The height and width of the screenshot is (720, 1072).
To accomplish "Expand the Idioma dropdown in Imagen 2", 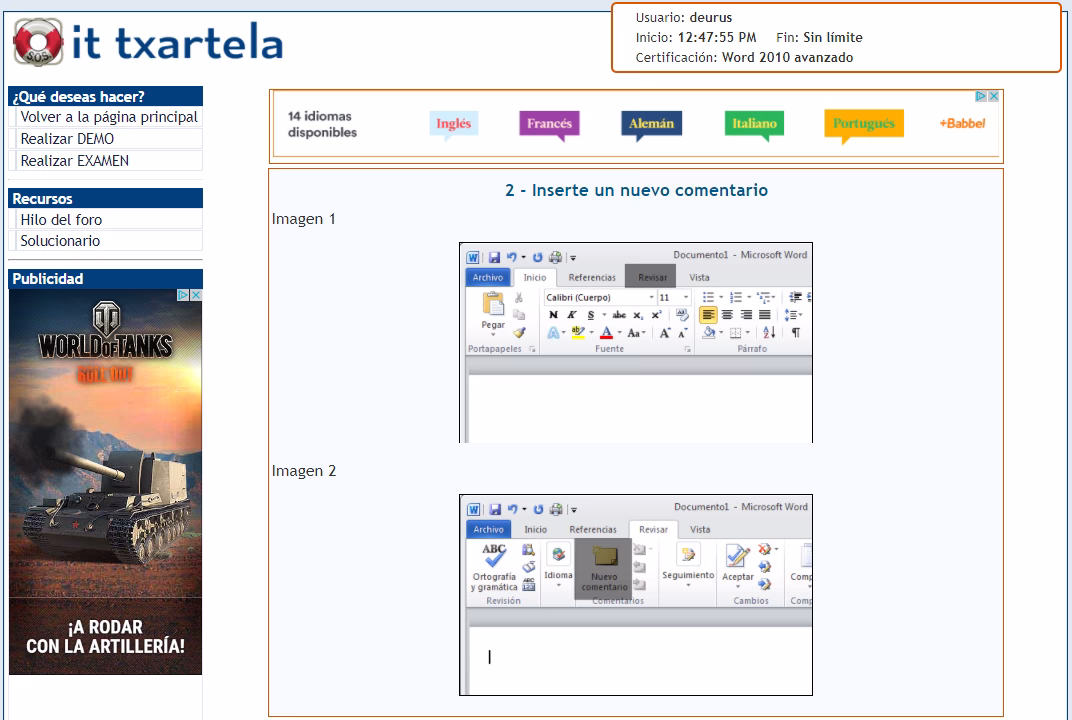I will click(558, 566).
